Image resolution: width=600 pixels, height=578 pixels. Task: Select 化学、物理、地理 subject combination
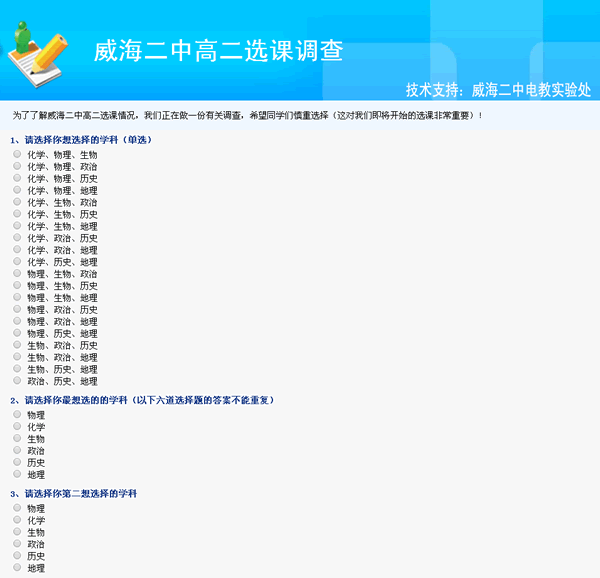17,189
